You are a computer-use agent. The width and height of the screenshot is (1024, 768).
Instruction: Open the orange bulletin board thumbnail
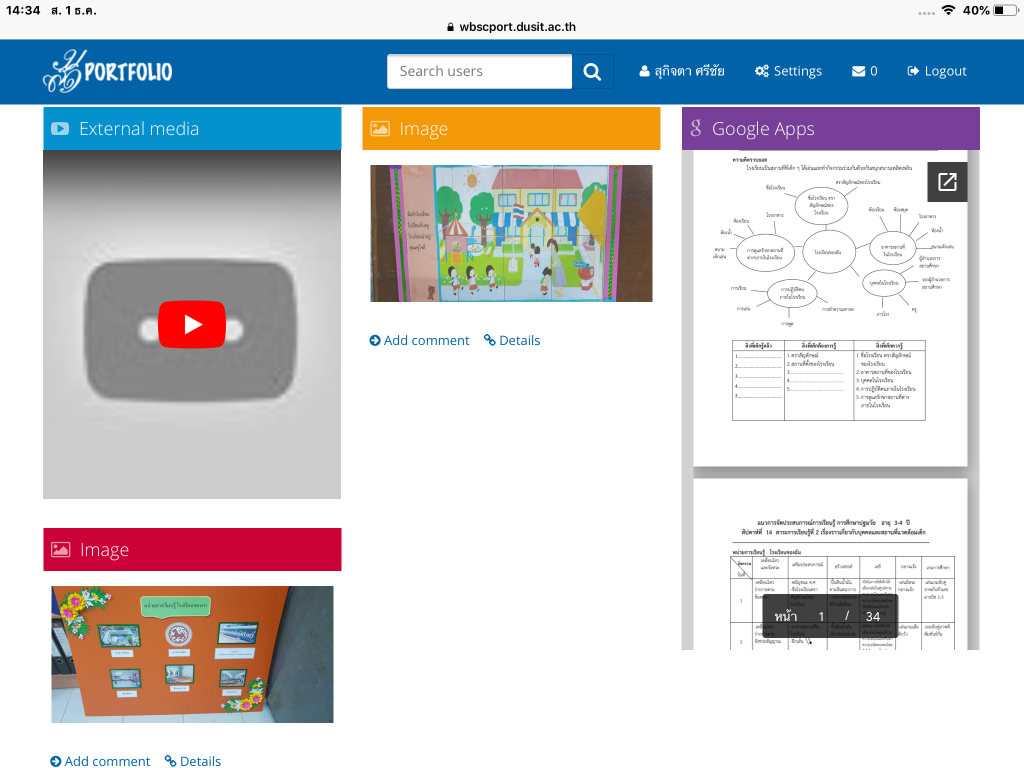(x=192, y=654)
